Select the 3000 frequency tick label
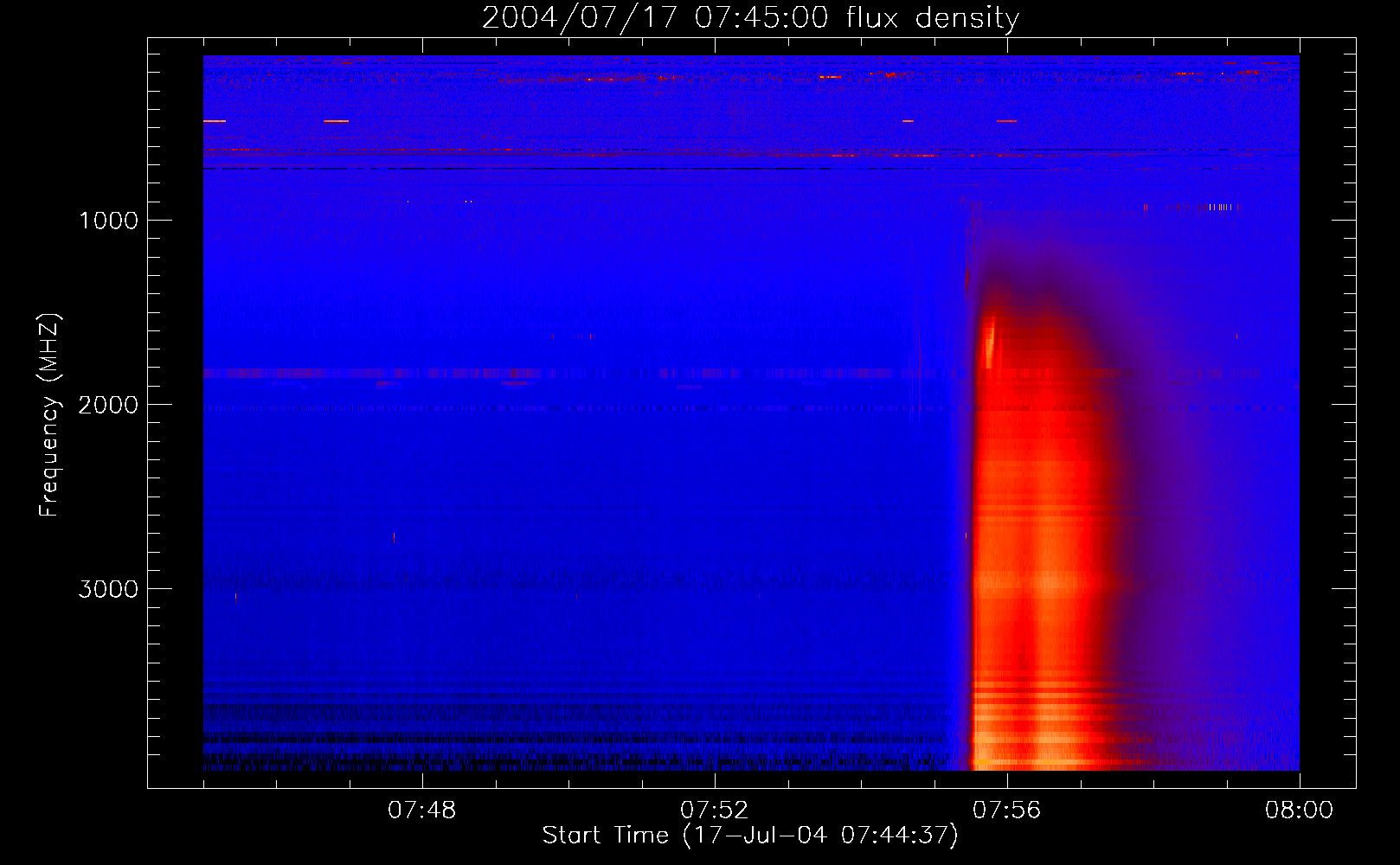Screen dimensions: 1400x865 [108, 589]
